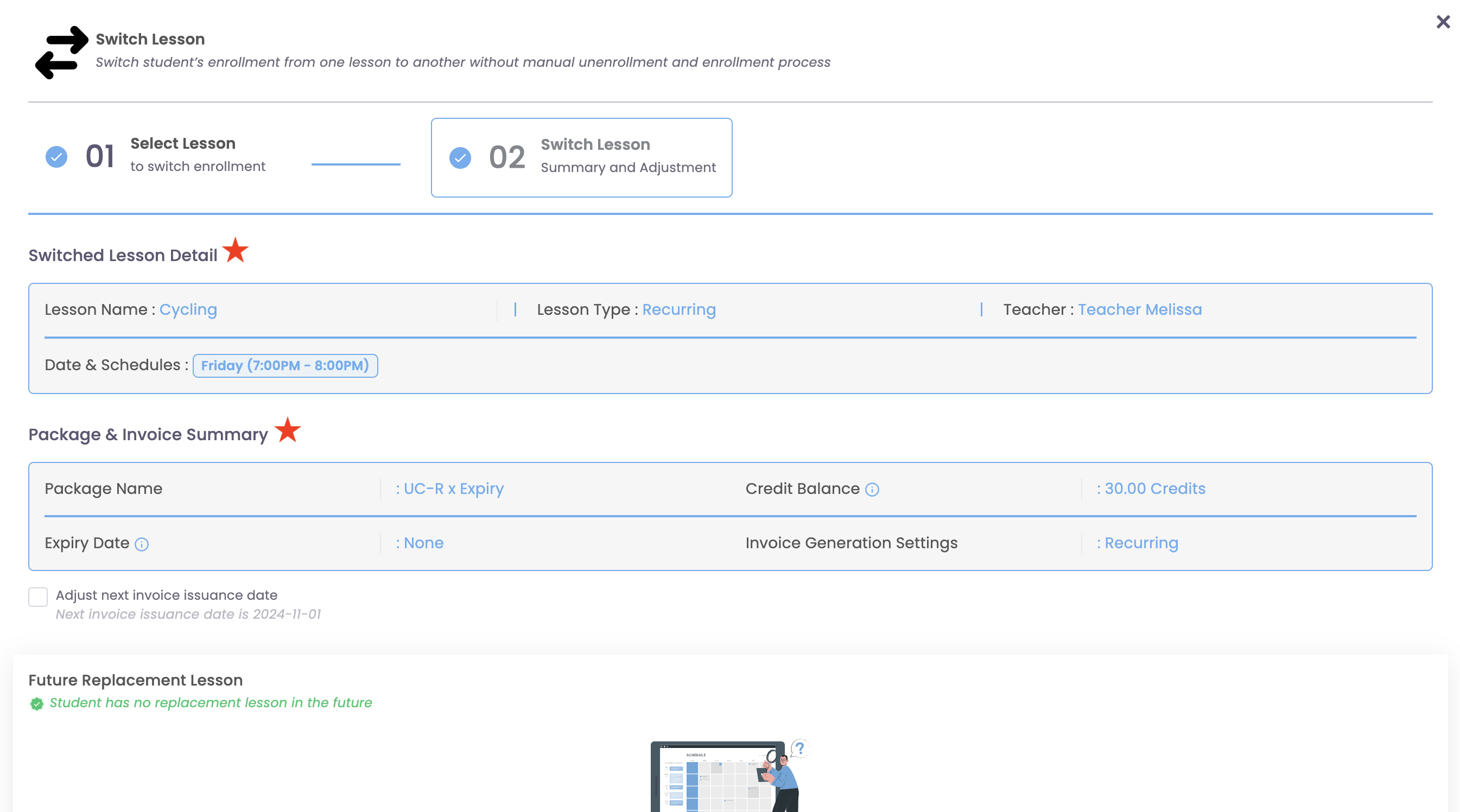This screenshot has height=812, width=1460.
Task: Enable Adjust next invoice issuance date
Action: tap(38, 597)
